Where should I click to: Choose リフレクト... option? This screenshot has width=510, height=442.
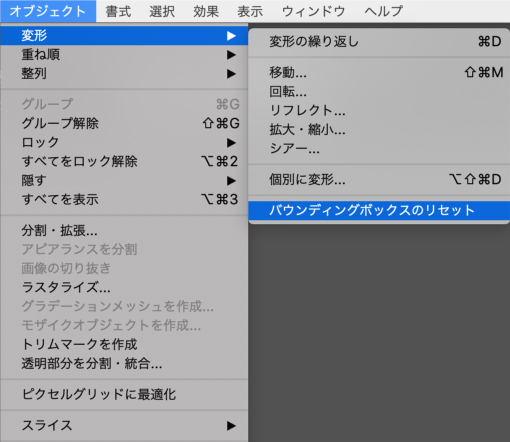(379, 110)
